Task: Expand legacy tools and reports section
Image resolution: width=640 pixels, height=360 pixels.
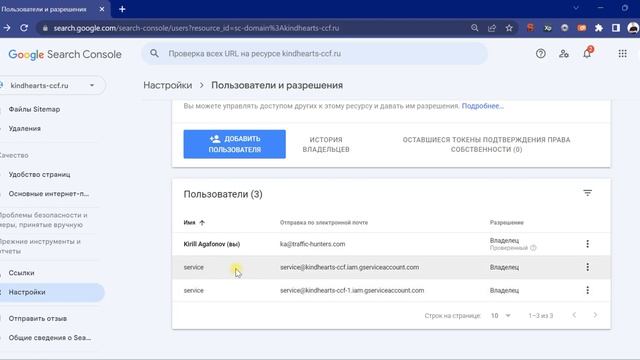Action: click(40, 246)
